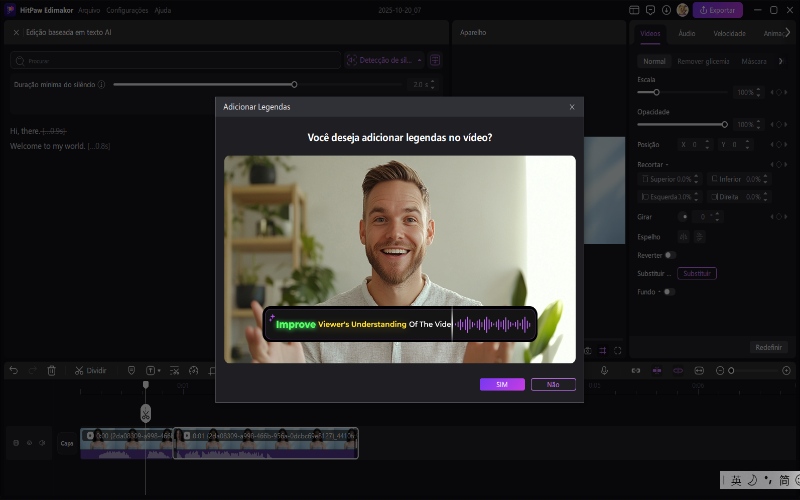This screenshot has width=800, height=500.
Task: Step the Escala 100% value
Action: click(758, 92)
